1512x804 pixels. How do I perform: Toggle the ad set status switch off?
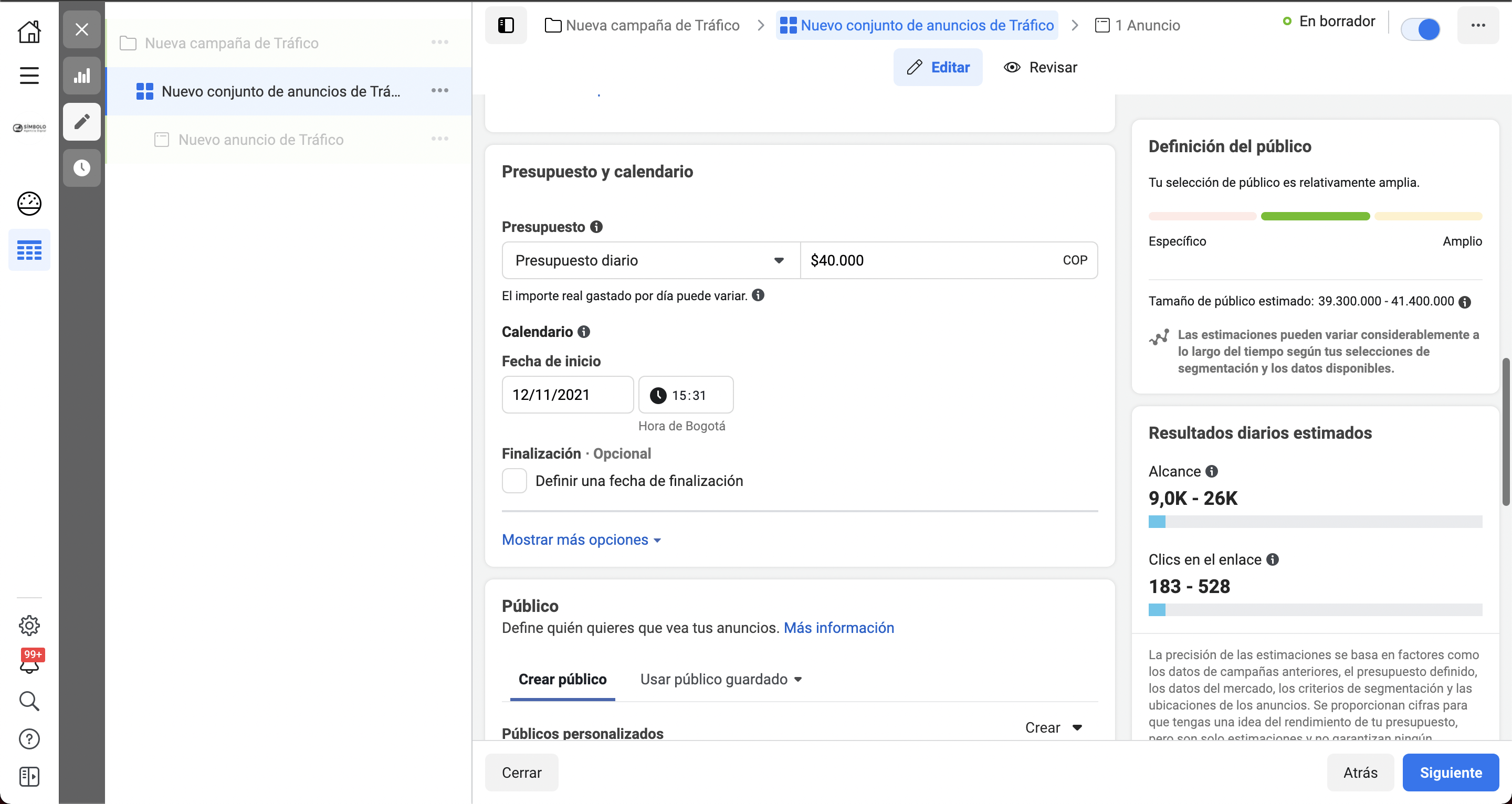[x=1421, y=29]
